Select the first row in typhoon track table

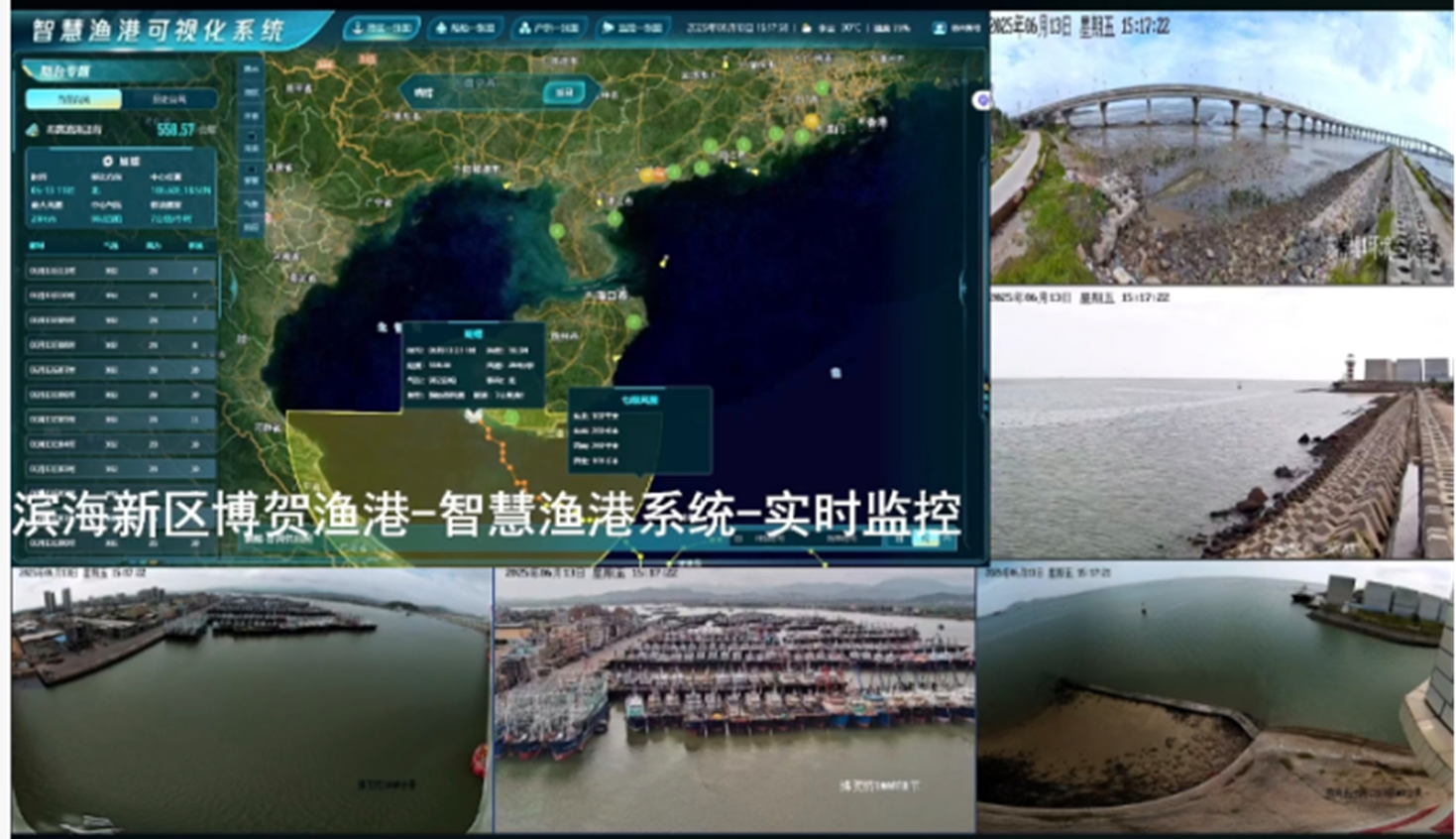pos(119,270)
